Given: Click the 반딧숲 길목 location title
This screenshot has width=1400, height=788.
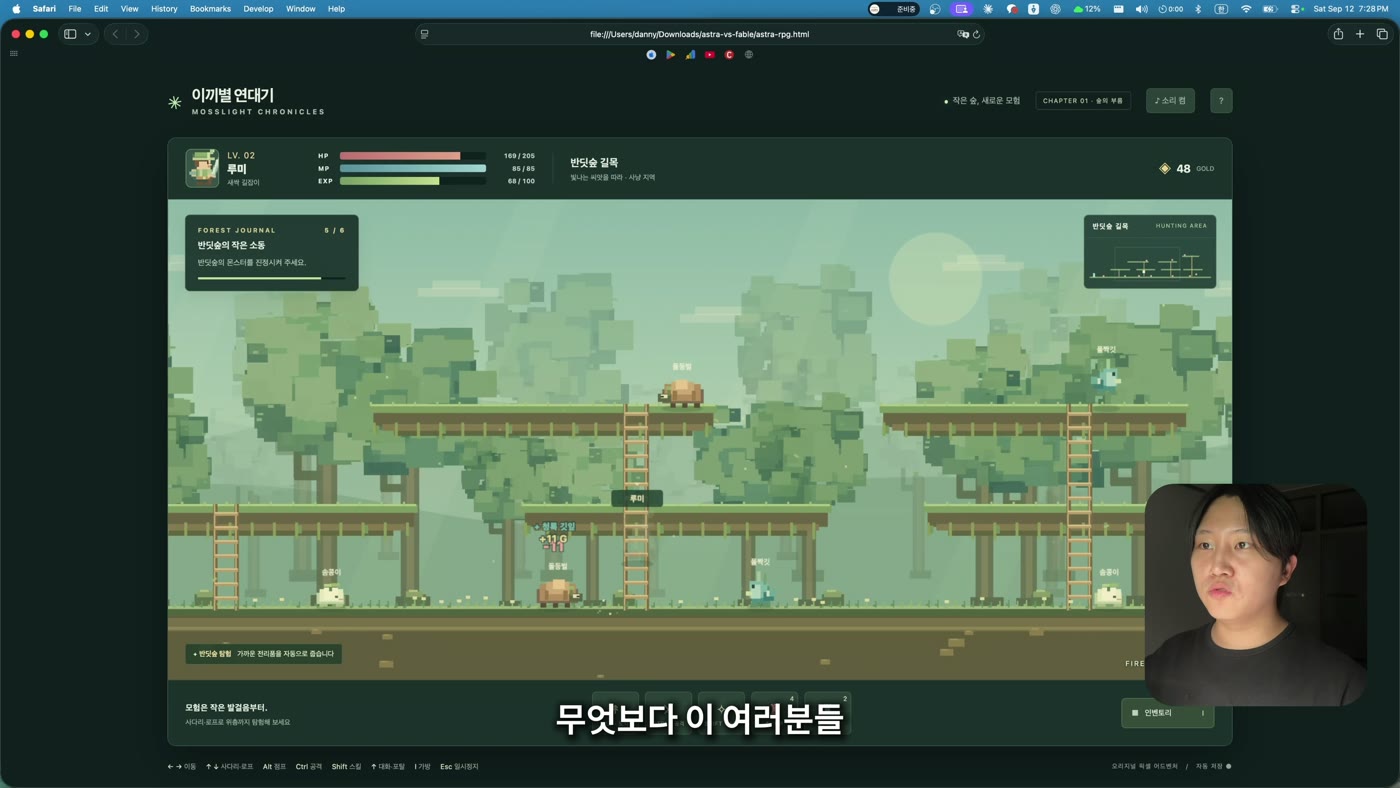Looking at the screenshot, I should 594,162.
